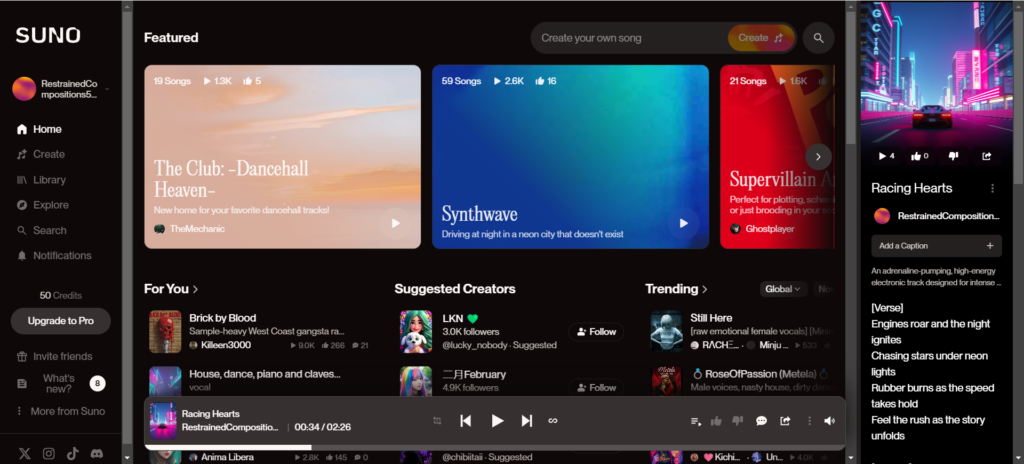Open Suno's X social link

(x=25, y=454)
